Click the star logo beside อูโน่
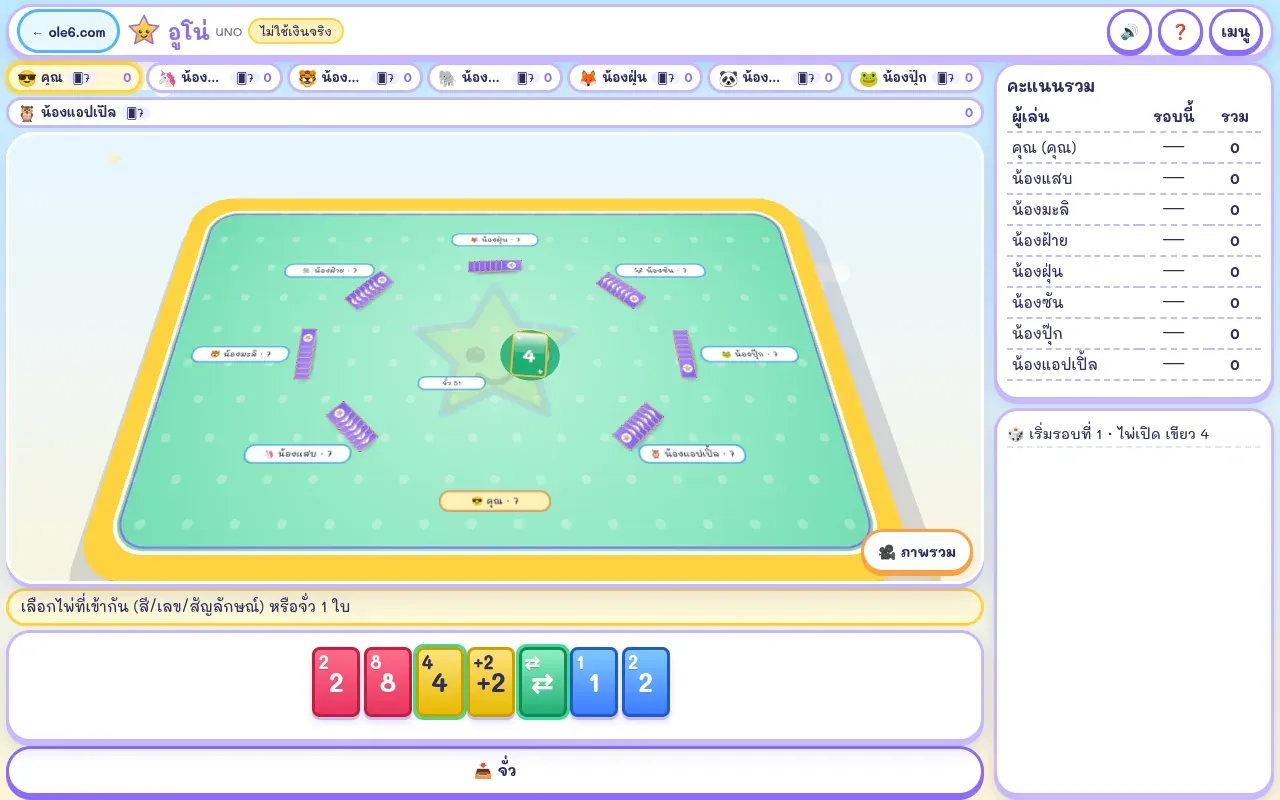The height and width of the screenshot is (800, 1280). 144,31
